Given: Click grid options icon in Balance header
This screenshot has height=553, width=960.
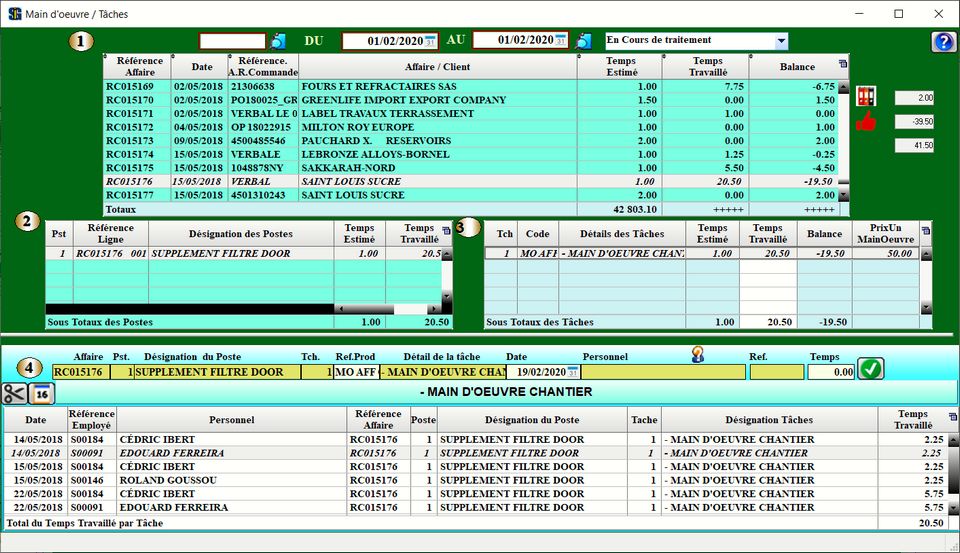Looking at the screenshot, I should (x=842, y=64).
